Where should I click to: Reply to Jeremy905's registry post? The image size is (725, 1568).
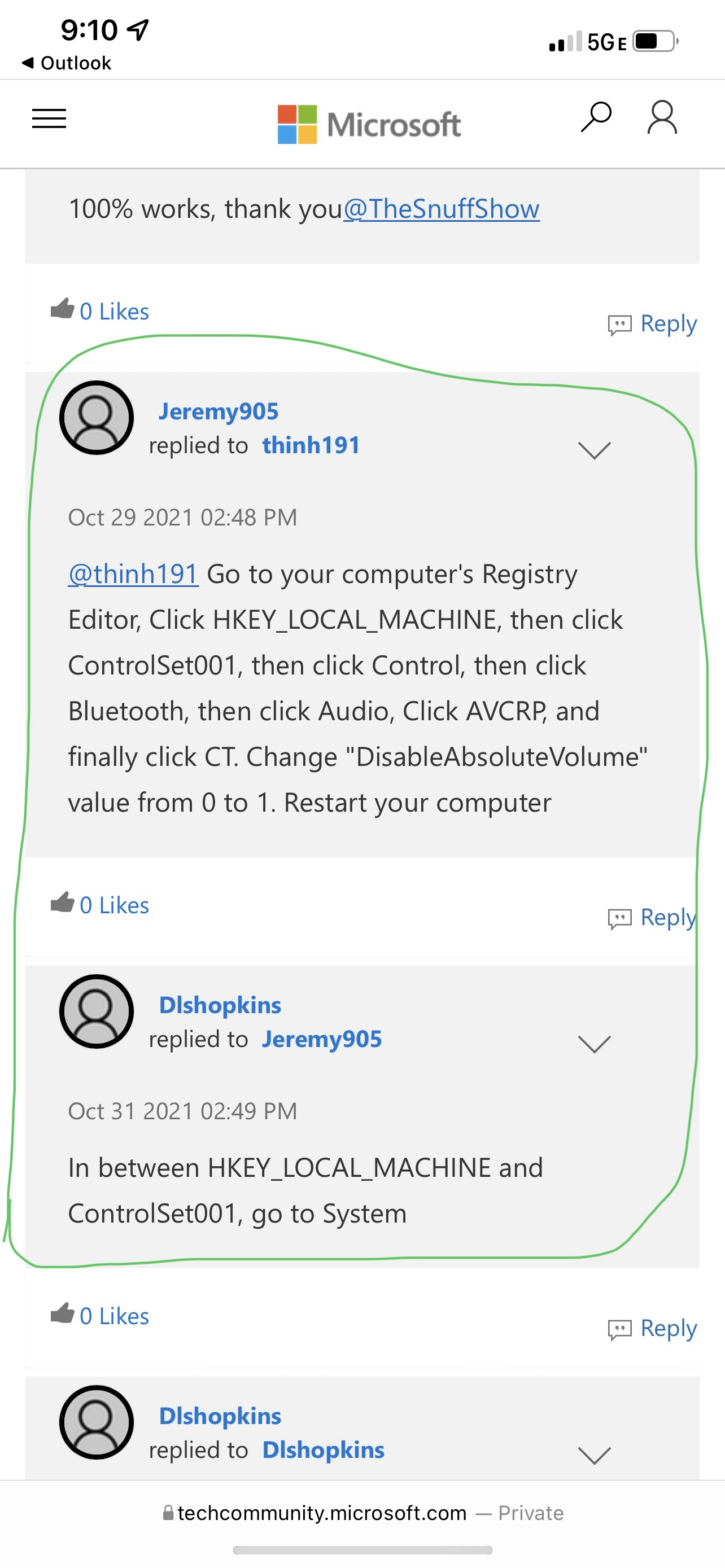coord(652,917)
